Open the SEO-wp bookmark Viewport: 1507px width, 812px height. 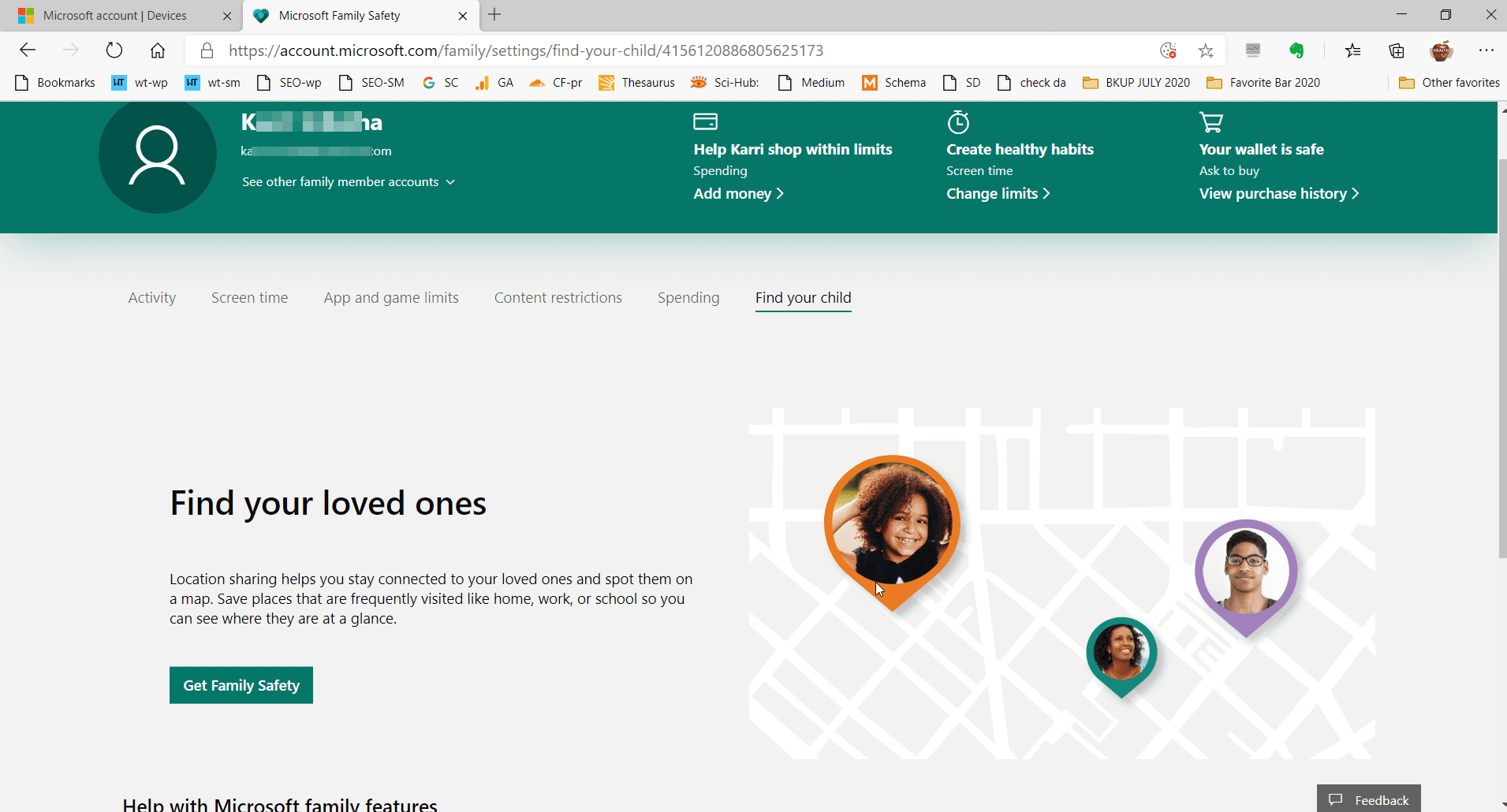[289, 83]
